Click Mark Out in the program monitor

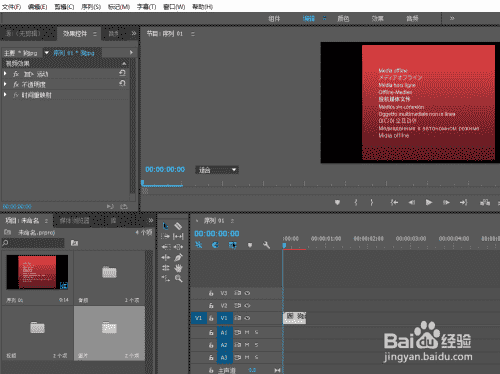[371, 202]
